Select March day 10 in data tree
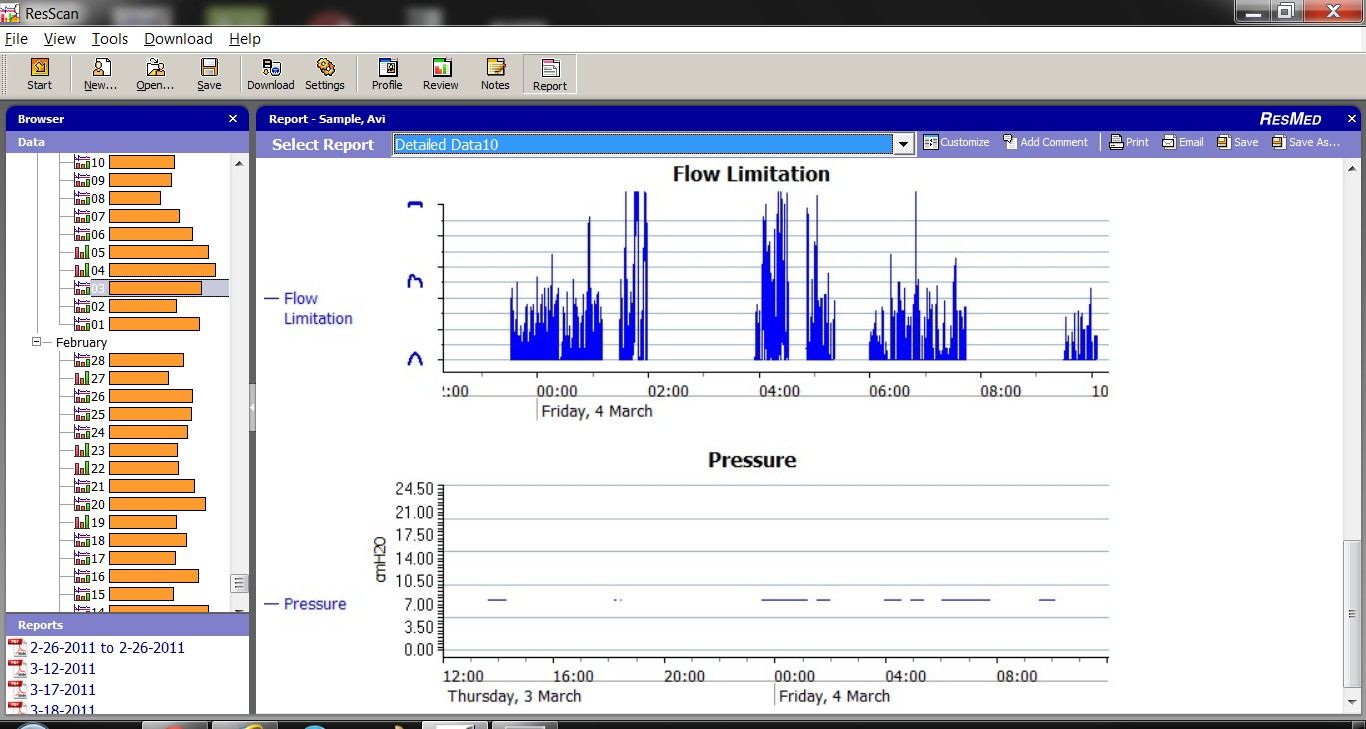The height and width of the screenshot is (729, 1366). (x=125, y=162)
